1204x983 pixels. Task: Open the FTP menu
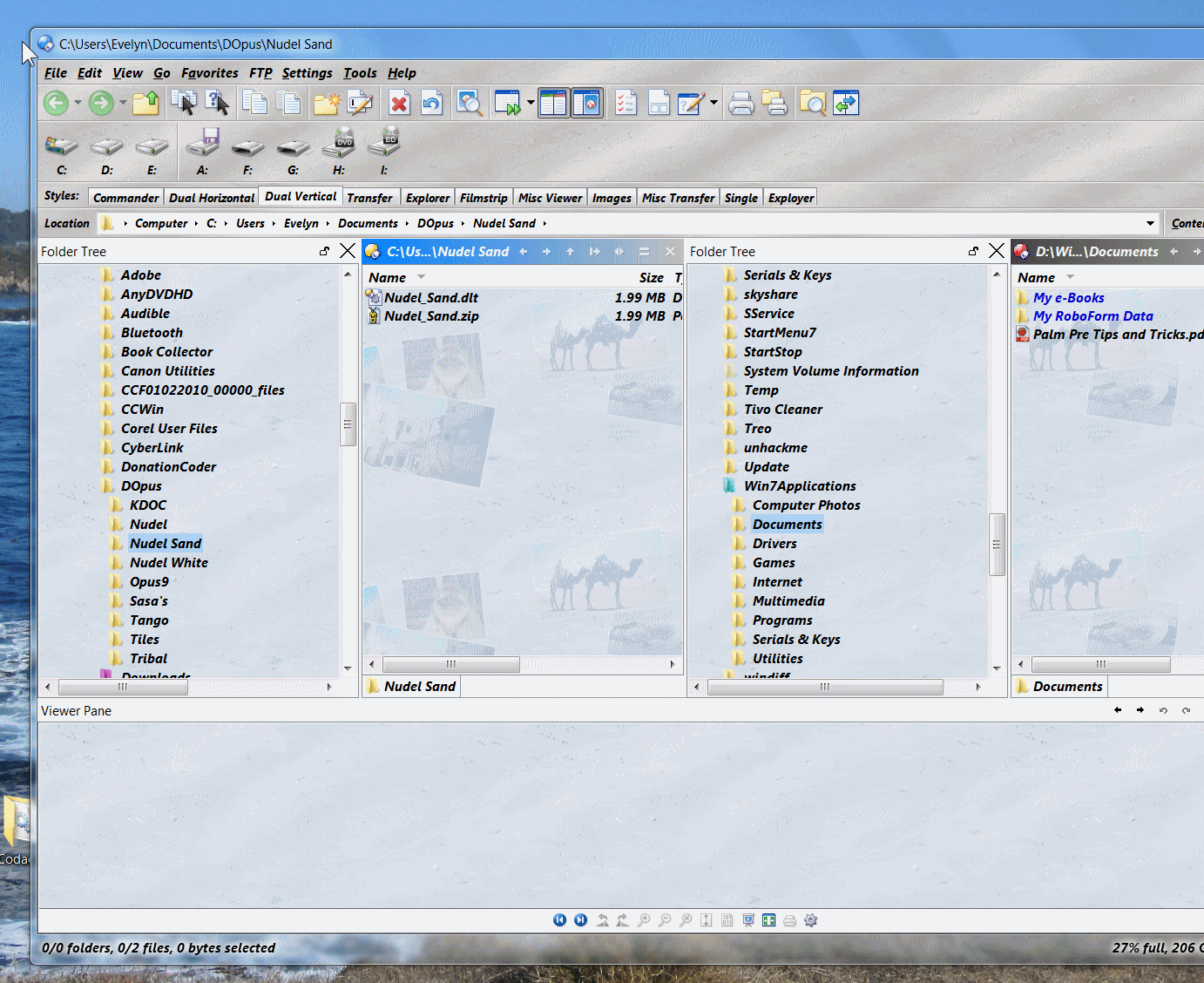[x=260, y=73]
